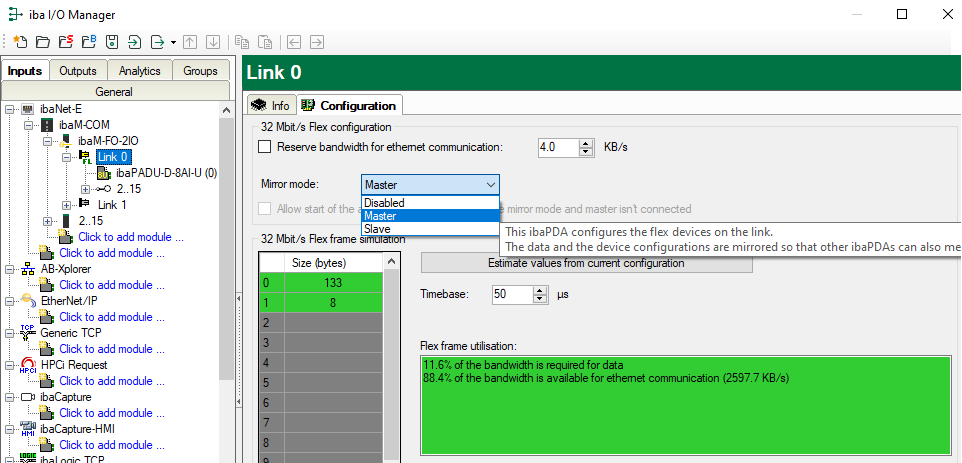The width and height of the screenshot is (962, 463).
Task: Click the ibaCapture camera icon
Action: point(28,397)
